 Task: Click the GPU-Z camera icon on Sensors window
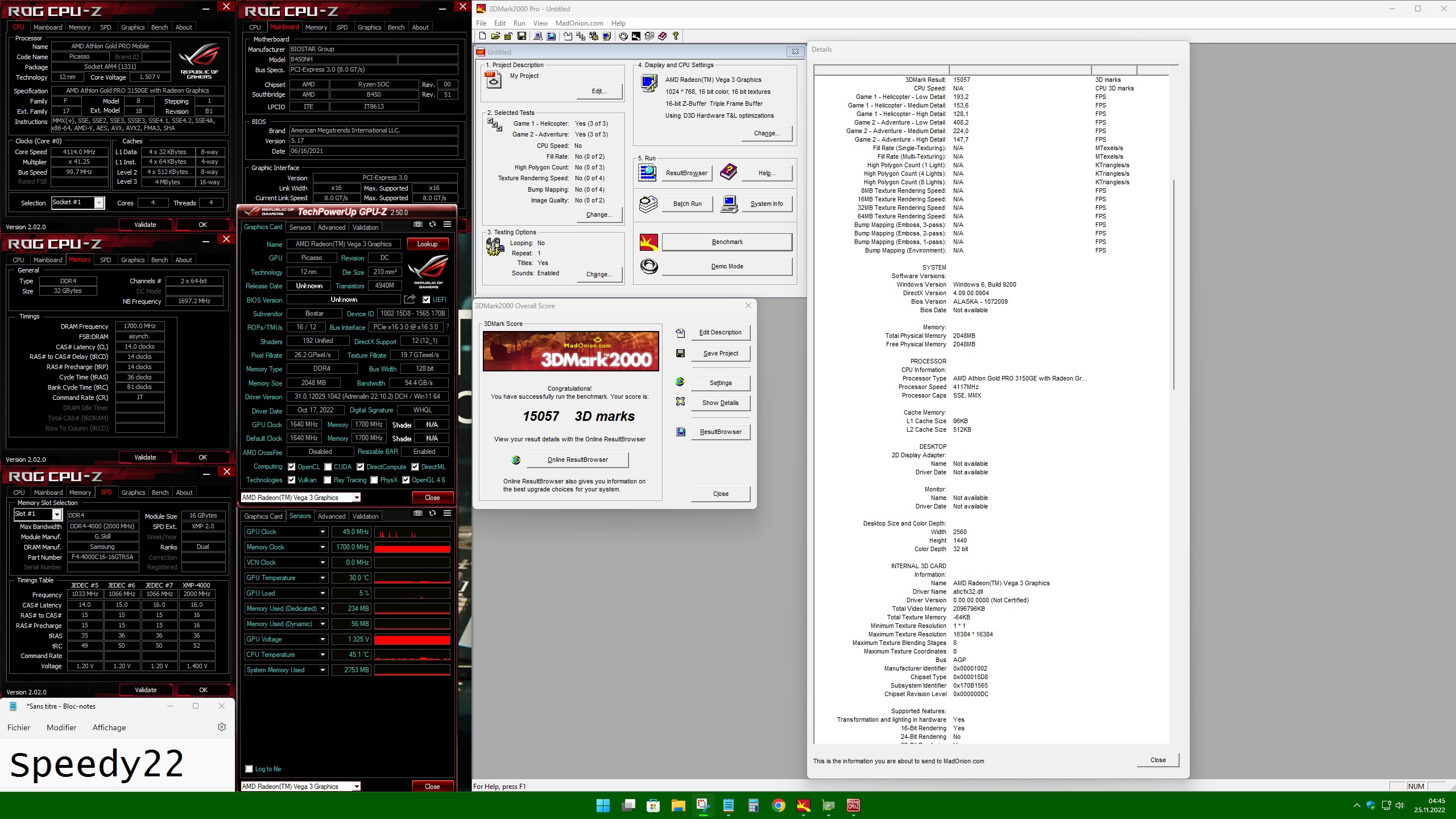[418, 514]
